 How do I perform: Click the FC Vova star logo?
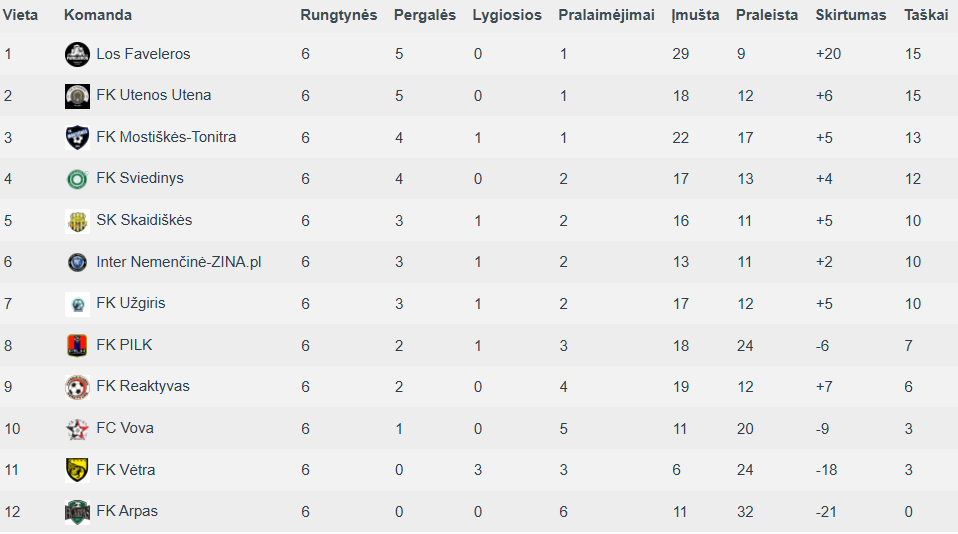(x=77, y=428)
